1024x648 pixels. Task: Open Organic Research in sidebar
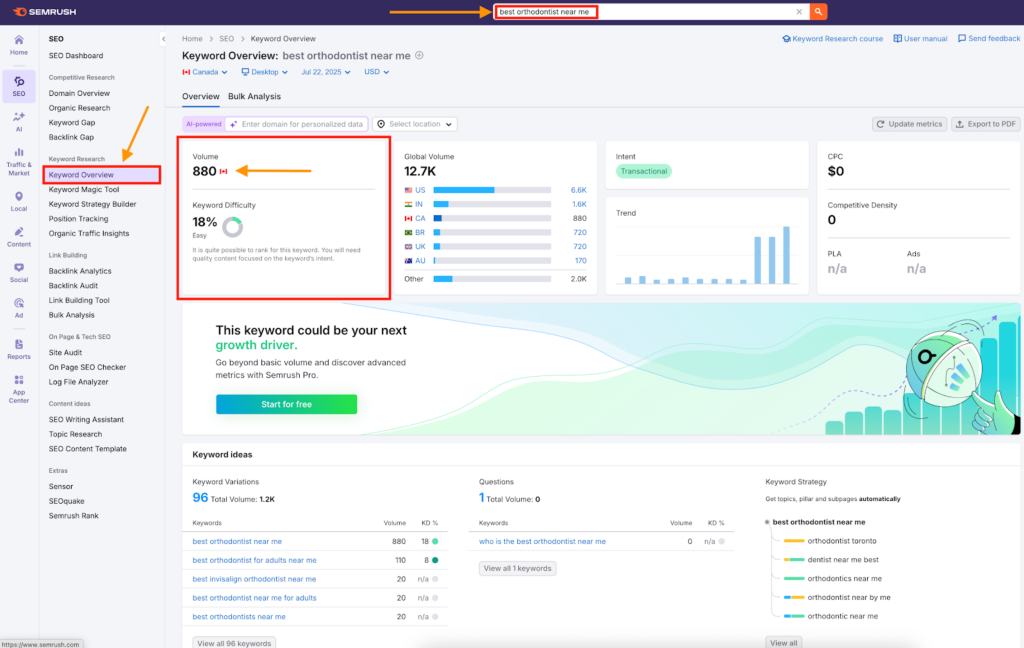pyautogui.click(x=79, y=108)
